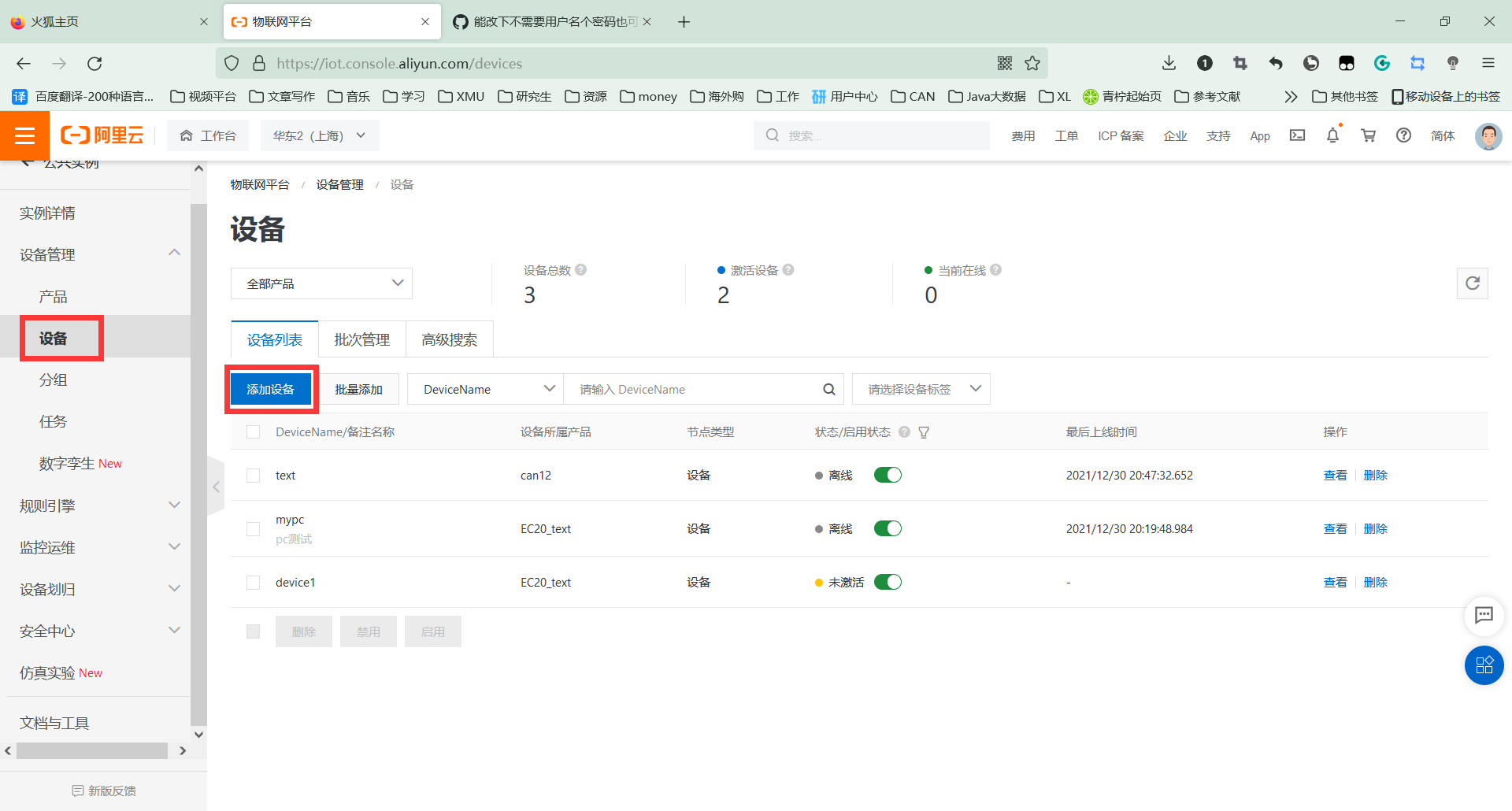Open 工作台 workbench button
The height and width of the screenshot is (811, 1512).
pos(208,135)
